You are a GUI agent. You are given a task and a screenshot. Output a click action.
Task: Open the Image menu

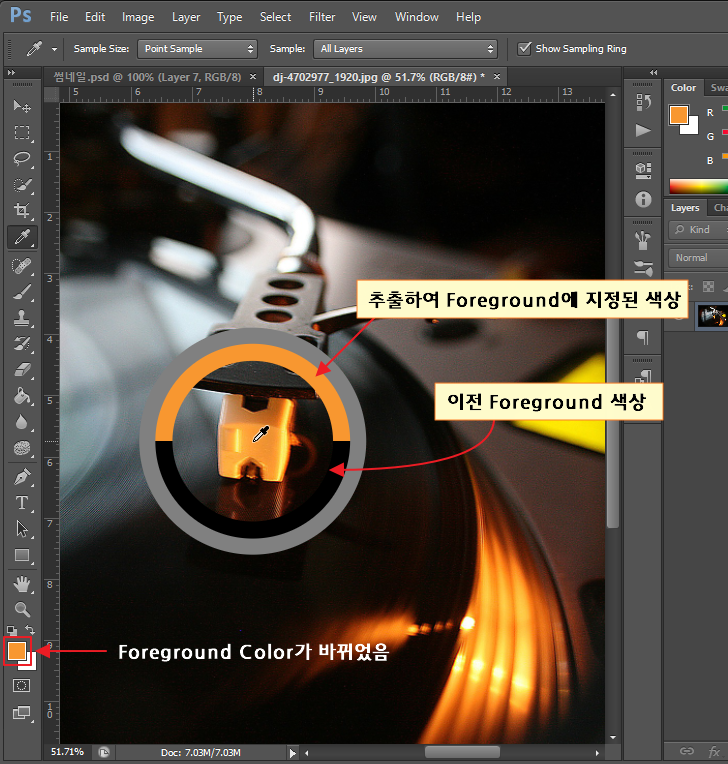pos(138,17)
